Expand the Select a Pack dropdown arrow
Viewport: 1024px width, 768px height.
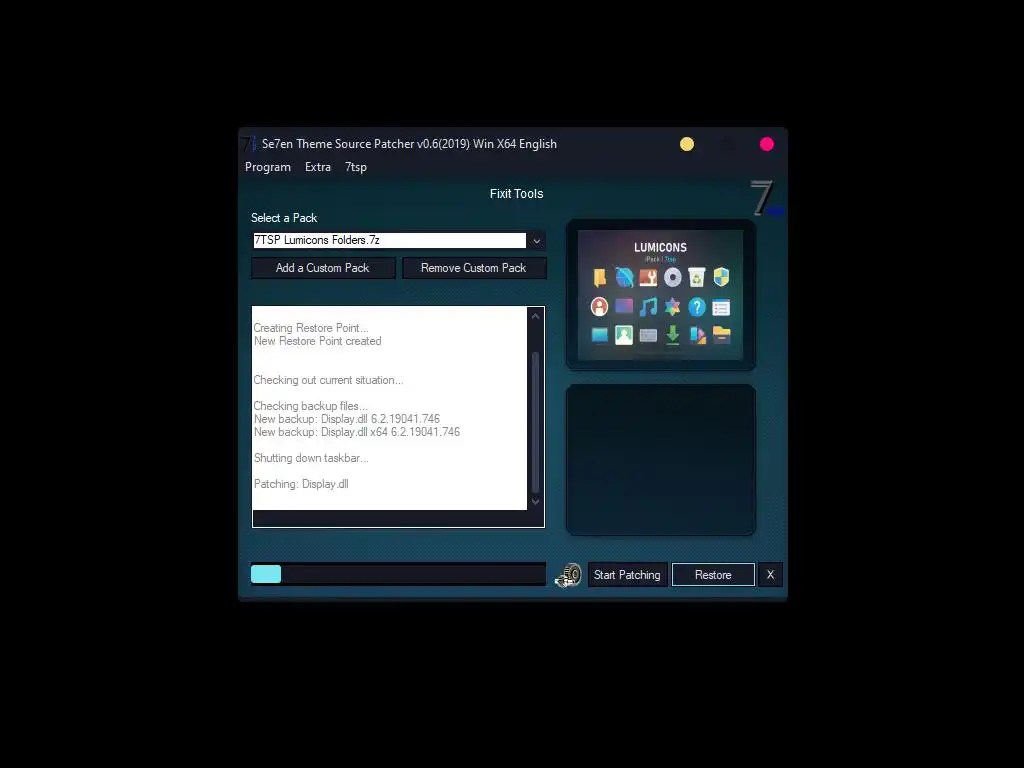(537, 241)
